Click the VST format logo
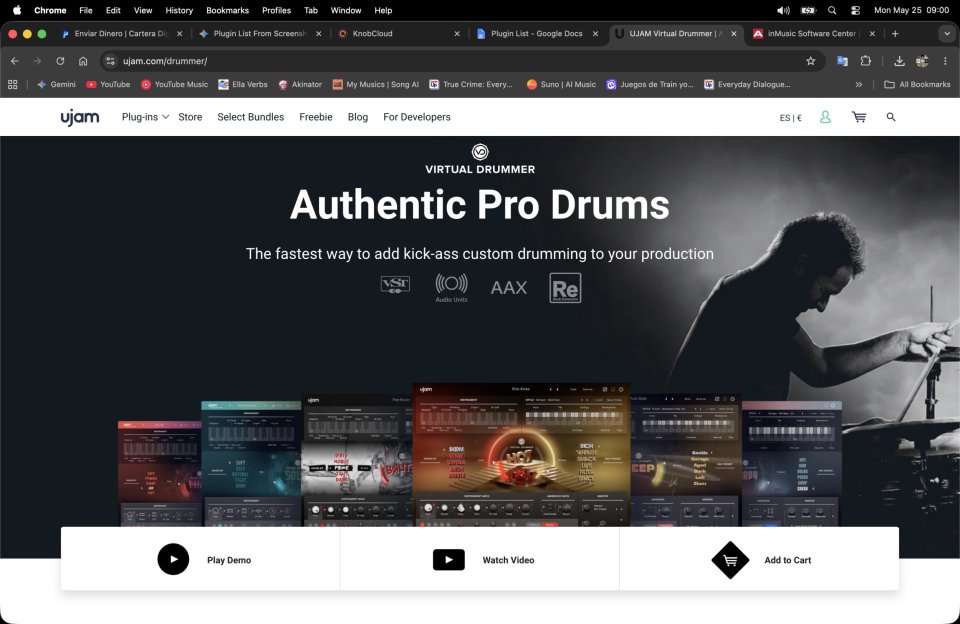The height and width of the screenshot is (624, 960). pos(395,285)
